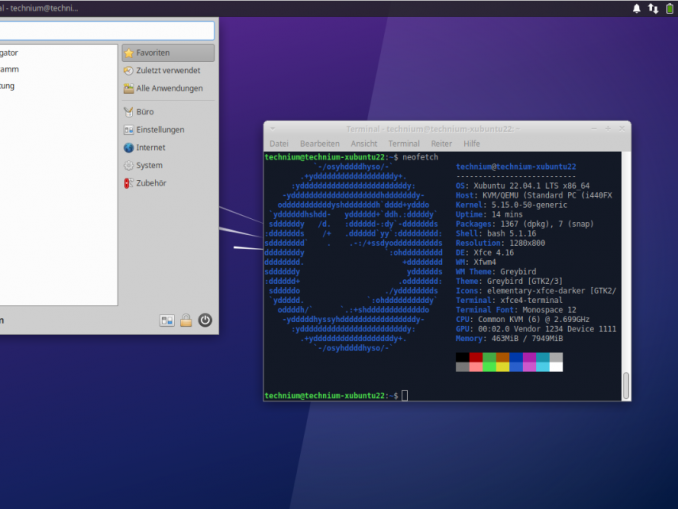The height and width of the screenshot is (509, 678).
Task: Click the neofetch header 'technium@technium-xubuntu22'
Action: [516, 166]
